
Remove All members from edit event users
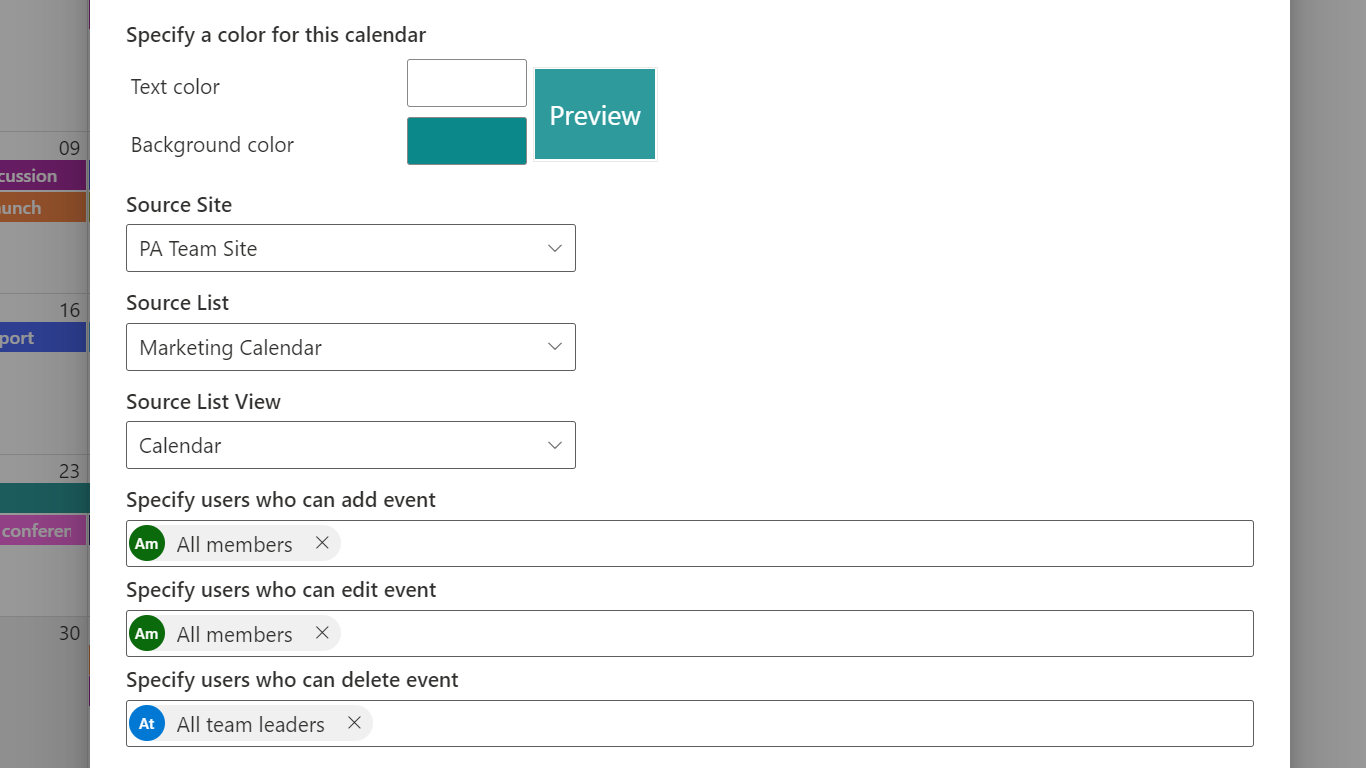(x=322, y=633)
